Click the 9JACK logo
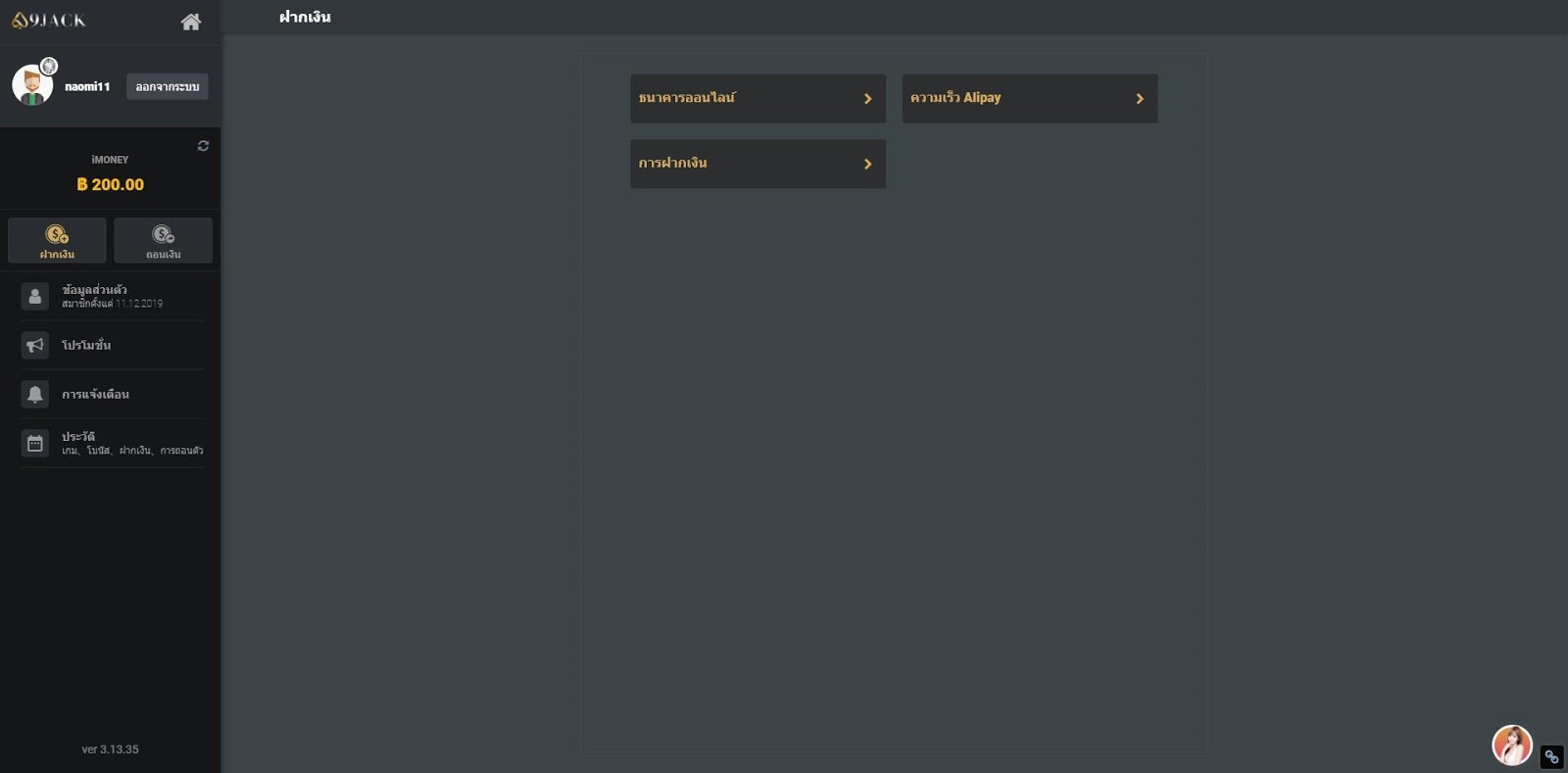The height and width of the screenshot is (773, 1568). 49,20
